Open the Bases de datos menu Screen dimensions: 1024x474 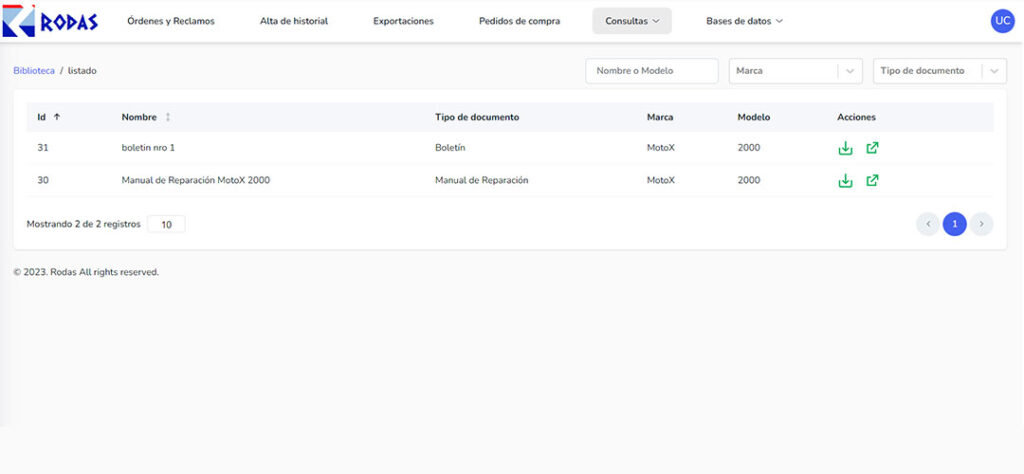(744, 21)
